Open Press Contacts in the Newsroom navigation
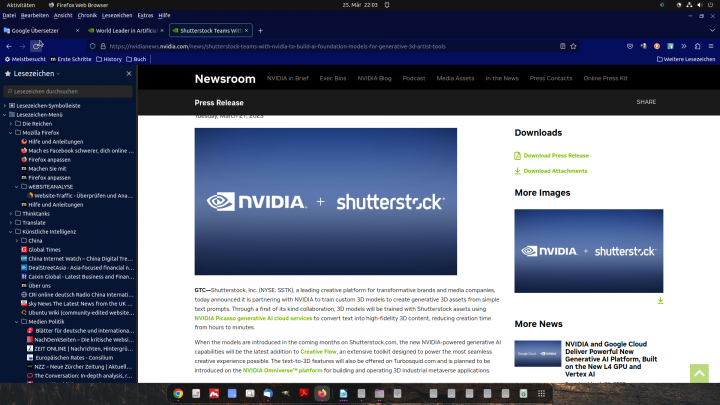 (551, 79)
